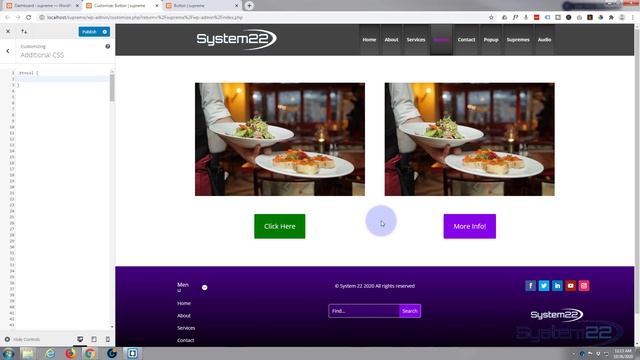Click the left restaurant image

(280, 139)
